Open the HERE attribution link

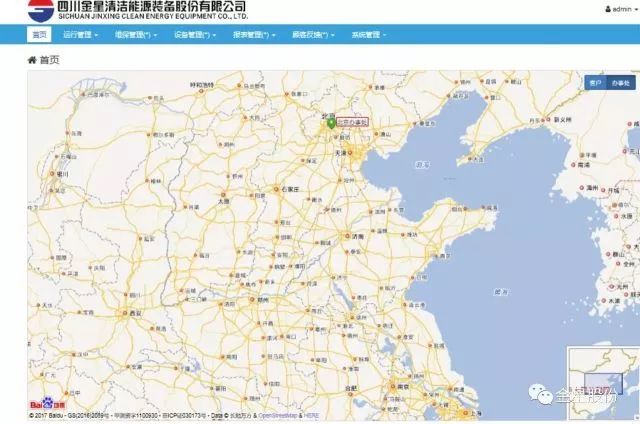point(311,416)
